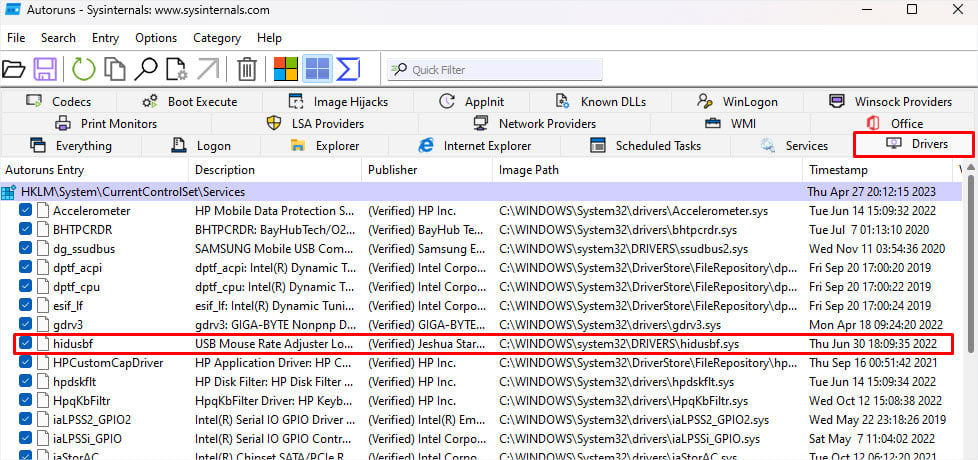
Task: Sort by Description column header
Action: point(275,170)
